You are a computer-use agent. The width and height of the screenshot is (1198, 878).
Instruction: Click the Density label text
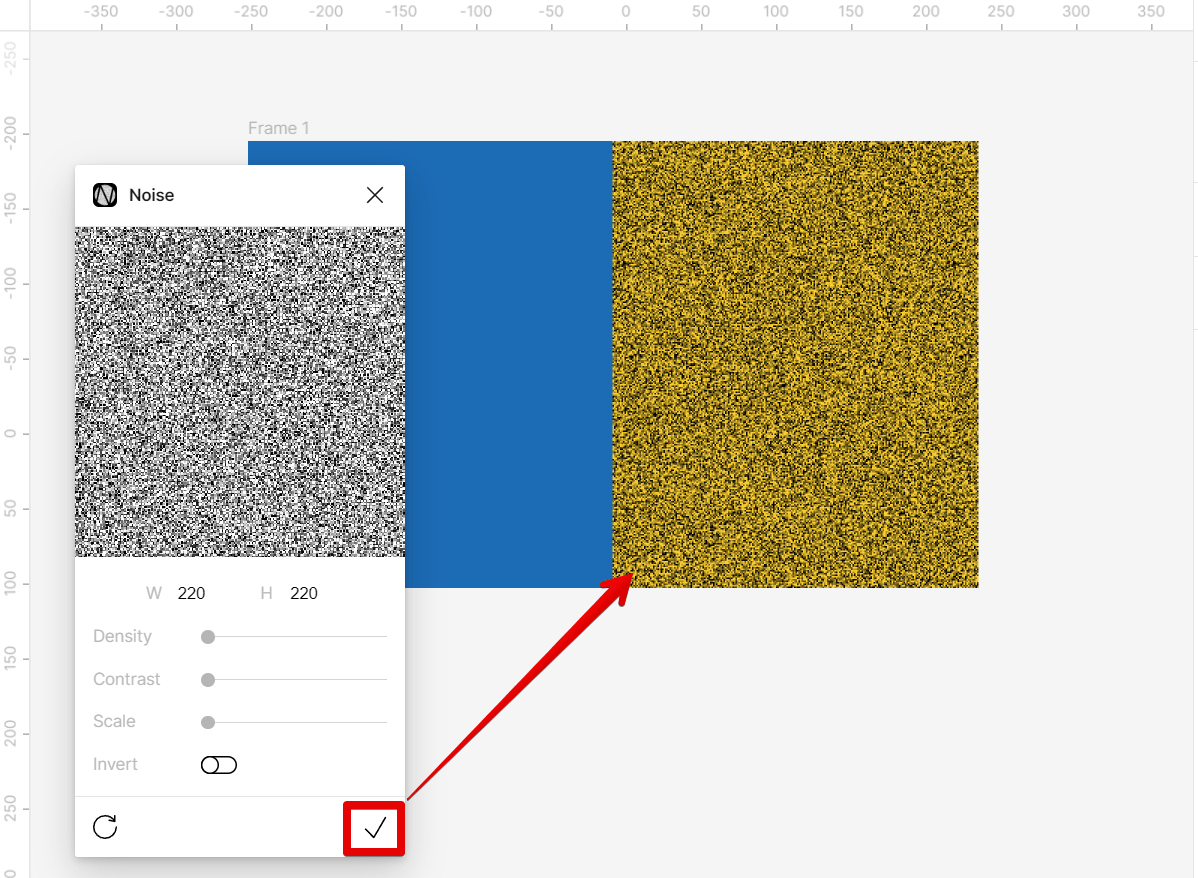point(122,636)
